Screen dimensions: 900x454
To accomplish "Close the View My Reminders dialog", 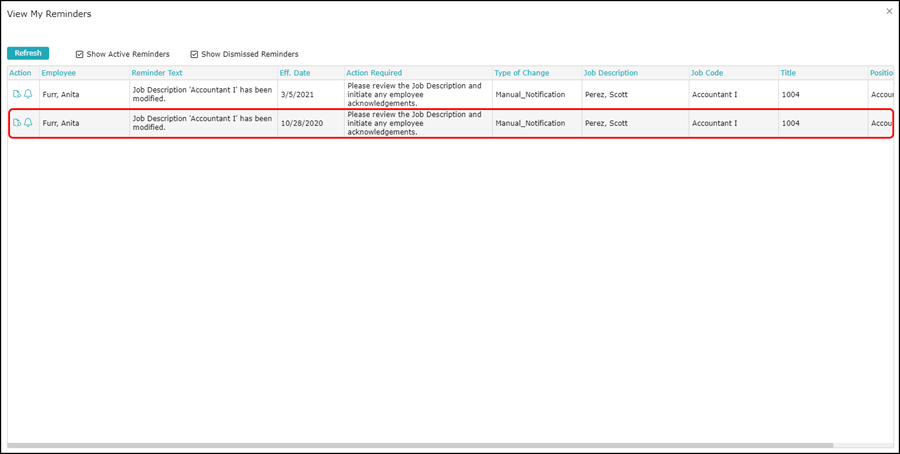I will 889,11.
